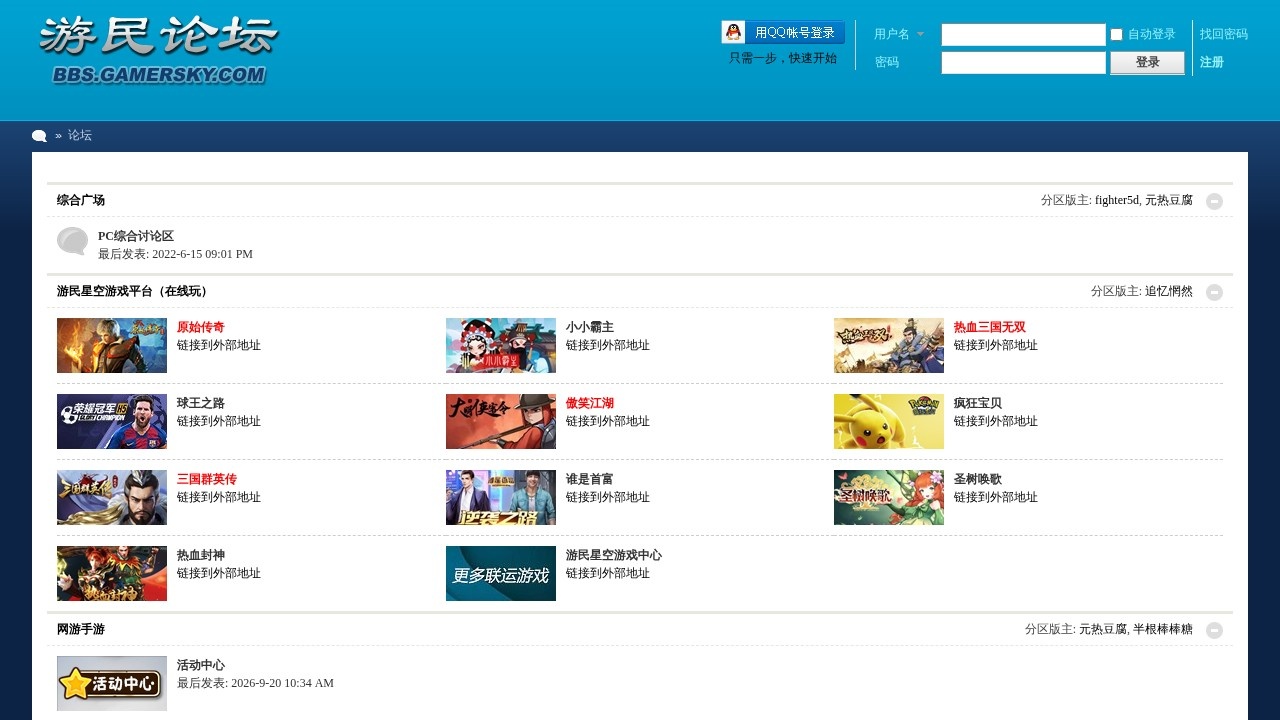Click the 登录 button
The image size is (1280, 720).
[x=1147, y=63]
